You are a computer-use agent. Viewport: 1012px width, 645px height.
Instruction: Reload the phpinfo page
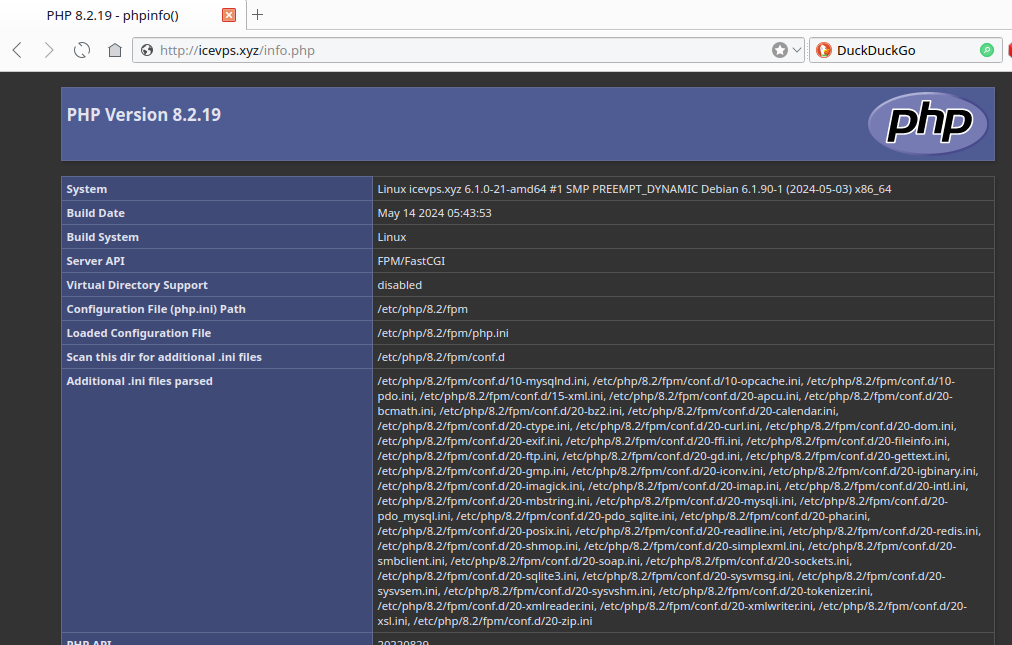click(82, 50)
